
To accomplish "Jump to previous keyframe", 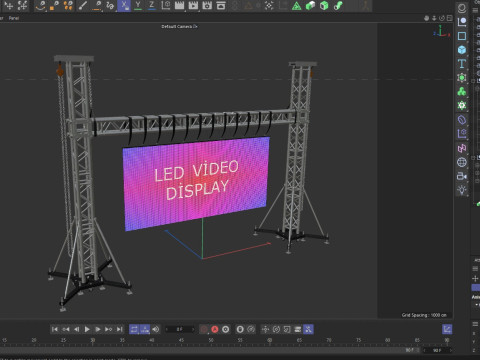I will [x=66, y=329].
